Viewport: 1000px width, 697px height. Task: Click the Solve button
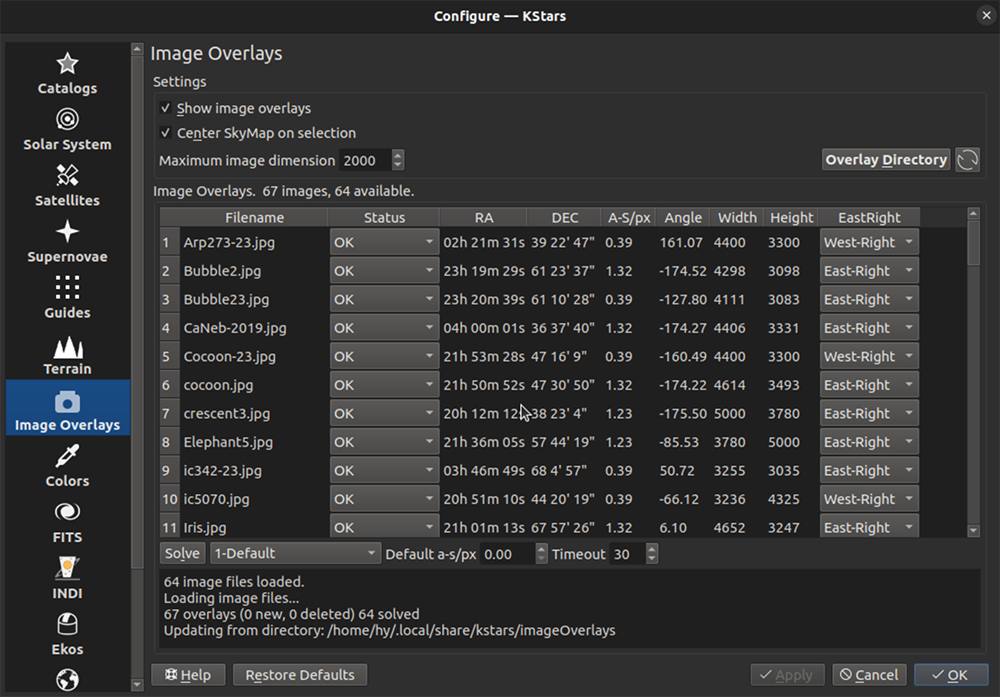click(182, 552)
